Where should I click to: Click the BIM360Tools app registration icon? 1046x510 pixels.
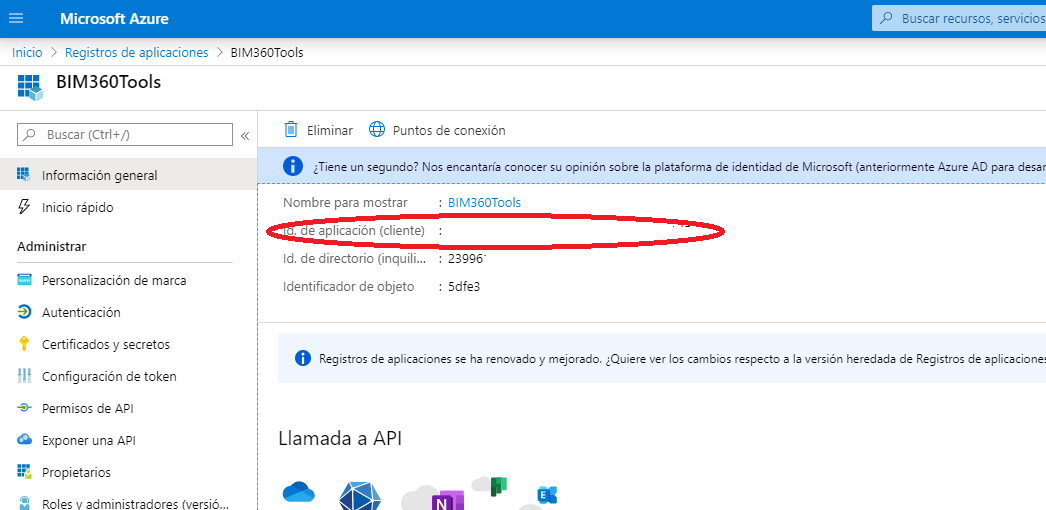point(29,87)
